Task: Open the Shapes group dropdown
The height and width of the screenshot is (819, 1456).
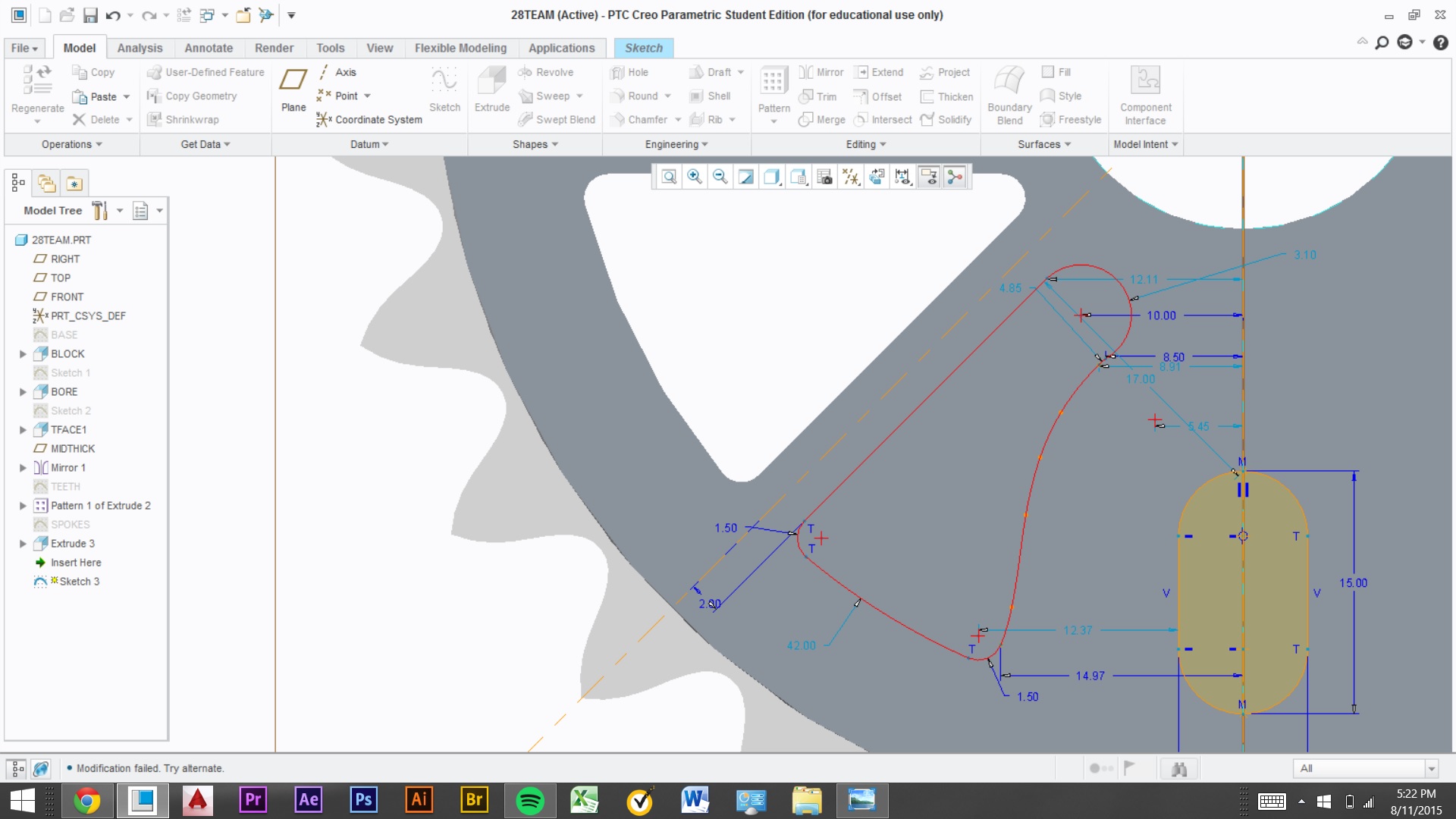Action: point(535,144)
